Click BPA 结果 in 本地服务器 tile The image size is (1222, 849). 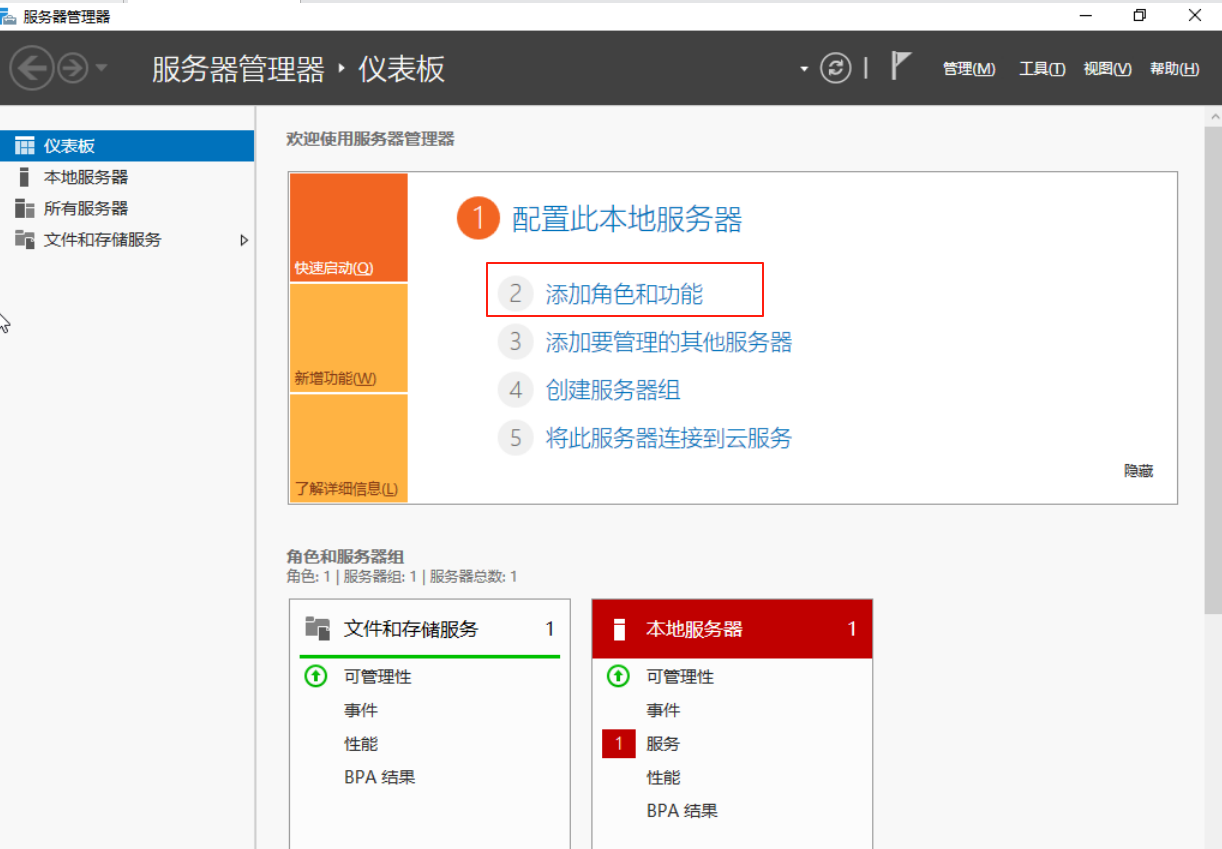[682, 811]
